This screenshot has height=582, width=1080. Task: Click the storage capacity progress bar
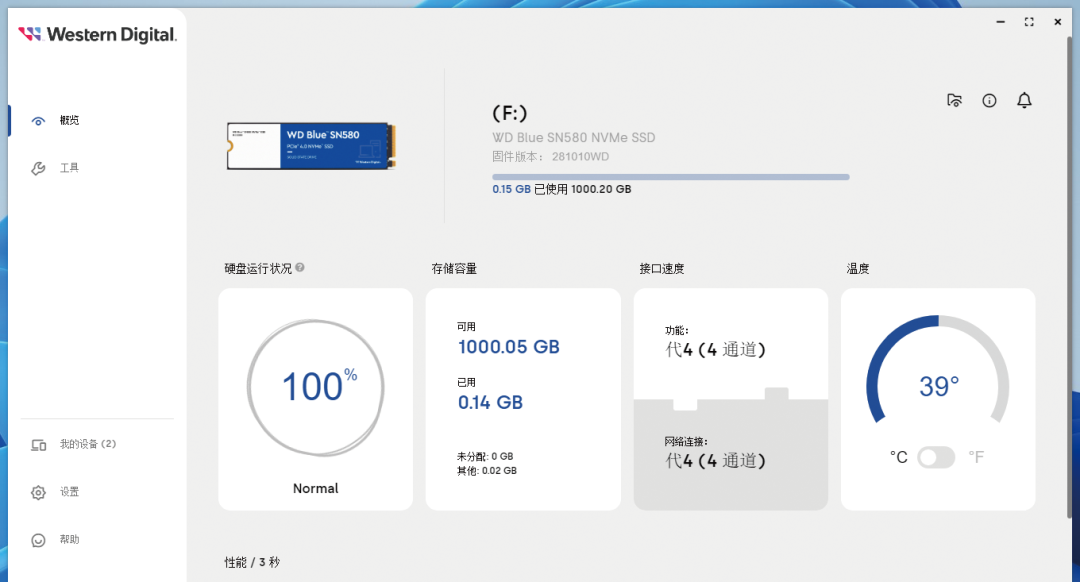tap(670, 176)
